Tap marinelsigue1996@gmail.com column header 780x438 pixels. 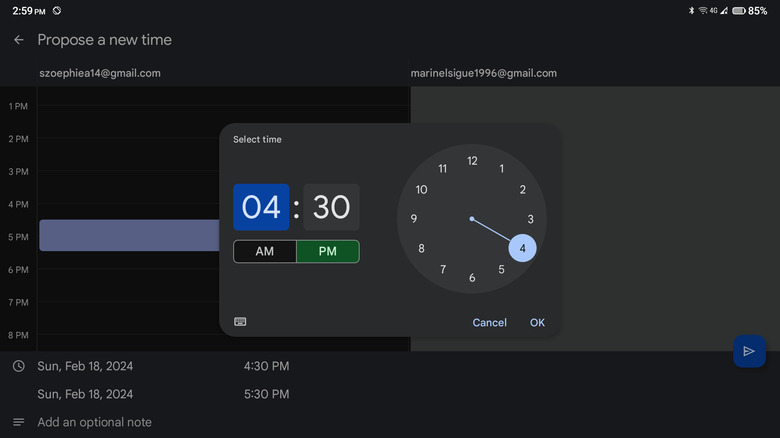[484, 73]
